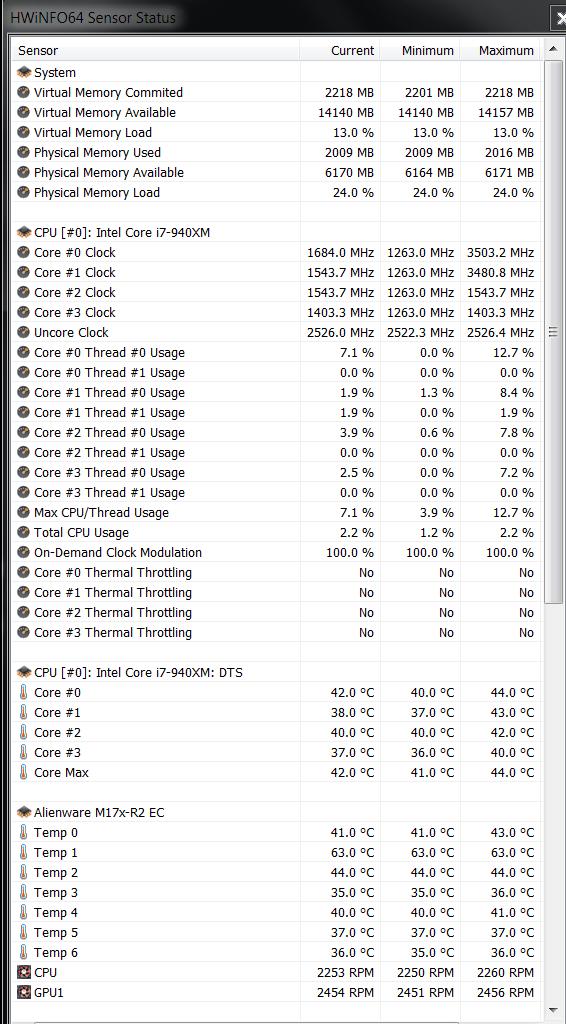Click the Core #0 Clock sensor icon

[x=24, y=252]
